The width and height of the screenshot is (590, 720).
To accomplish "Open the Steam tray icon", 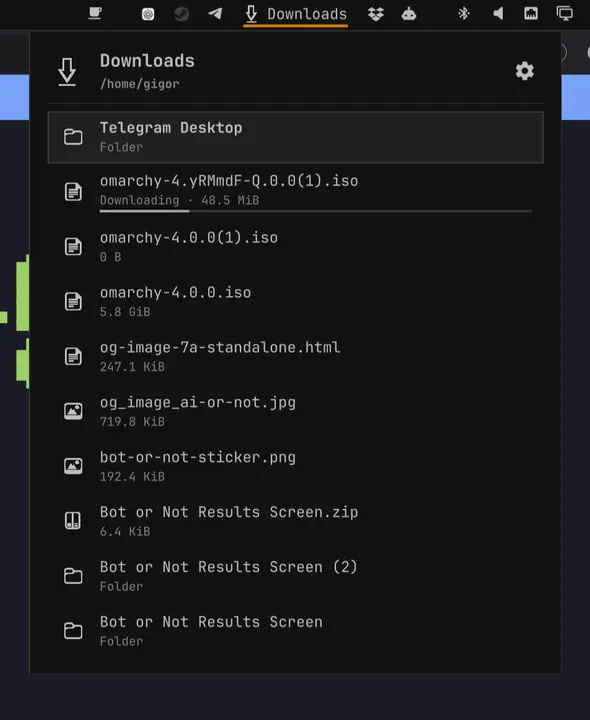I will pos(181,14).
